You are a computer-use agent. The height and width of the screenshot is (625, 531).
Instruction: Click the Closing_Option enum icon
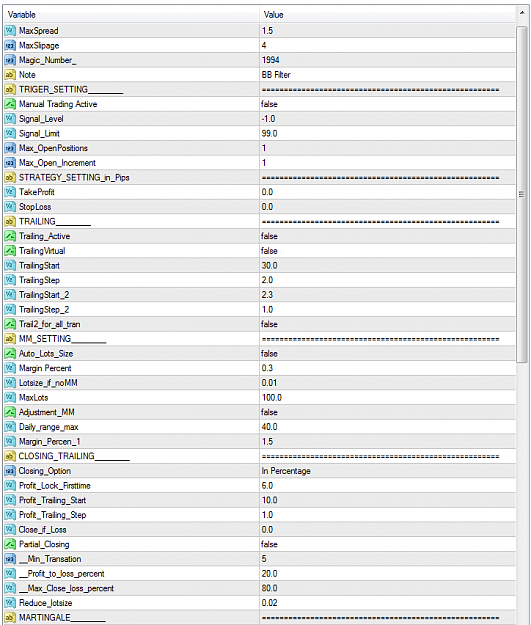(x=10, y=471)
